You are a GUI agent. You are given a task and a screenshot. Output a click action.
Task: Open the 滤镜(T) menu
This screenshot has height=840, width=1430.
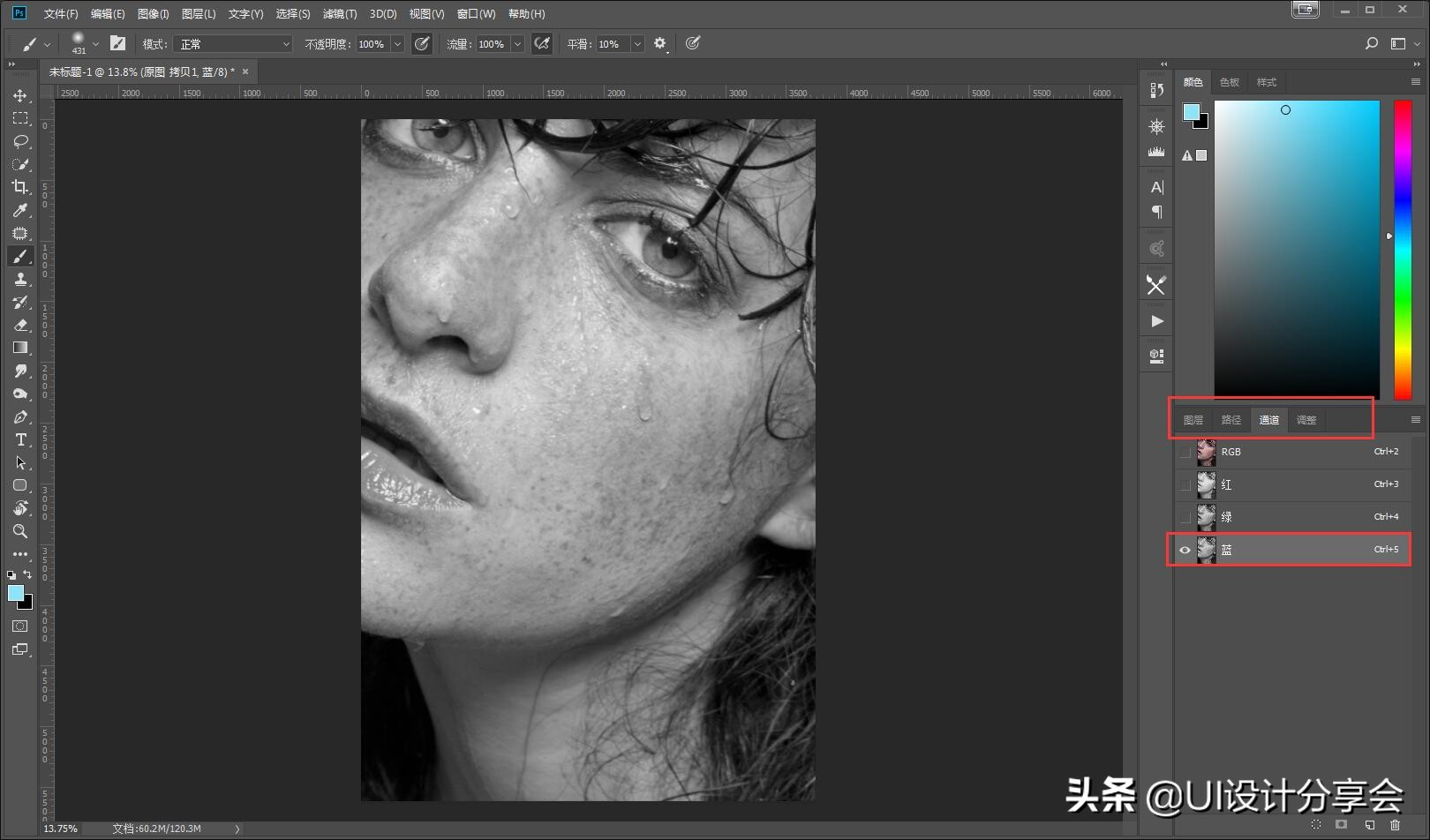coord(339,14)
